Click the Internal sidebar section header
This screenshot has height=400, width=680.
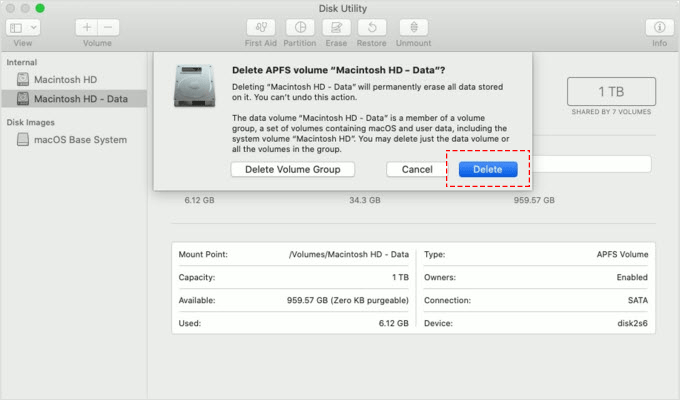(22, 62)
